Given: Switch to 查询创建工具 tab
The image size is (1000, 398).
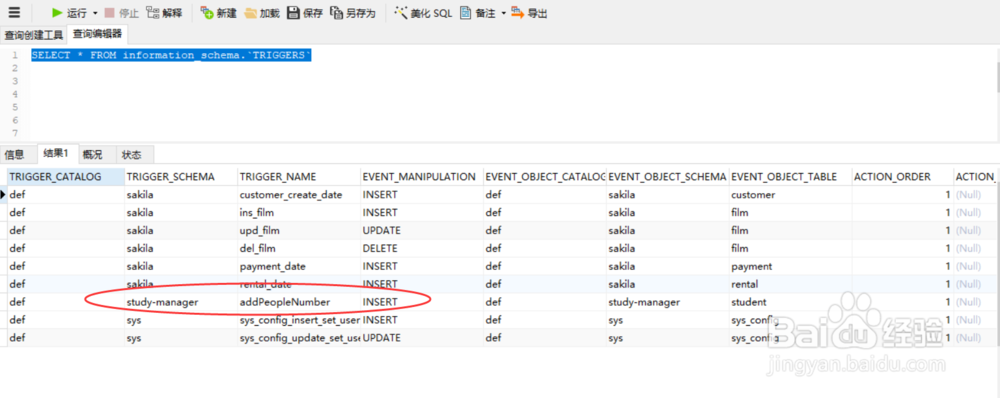Looking at the screenshot, I should pyautogui.click(x=34, y=34).
